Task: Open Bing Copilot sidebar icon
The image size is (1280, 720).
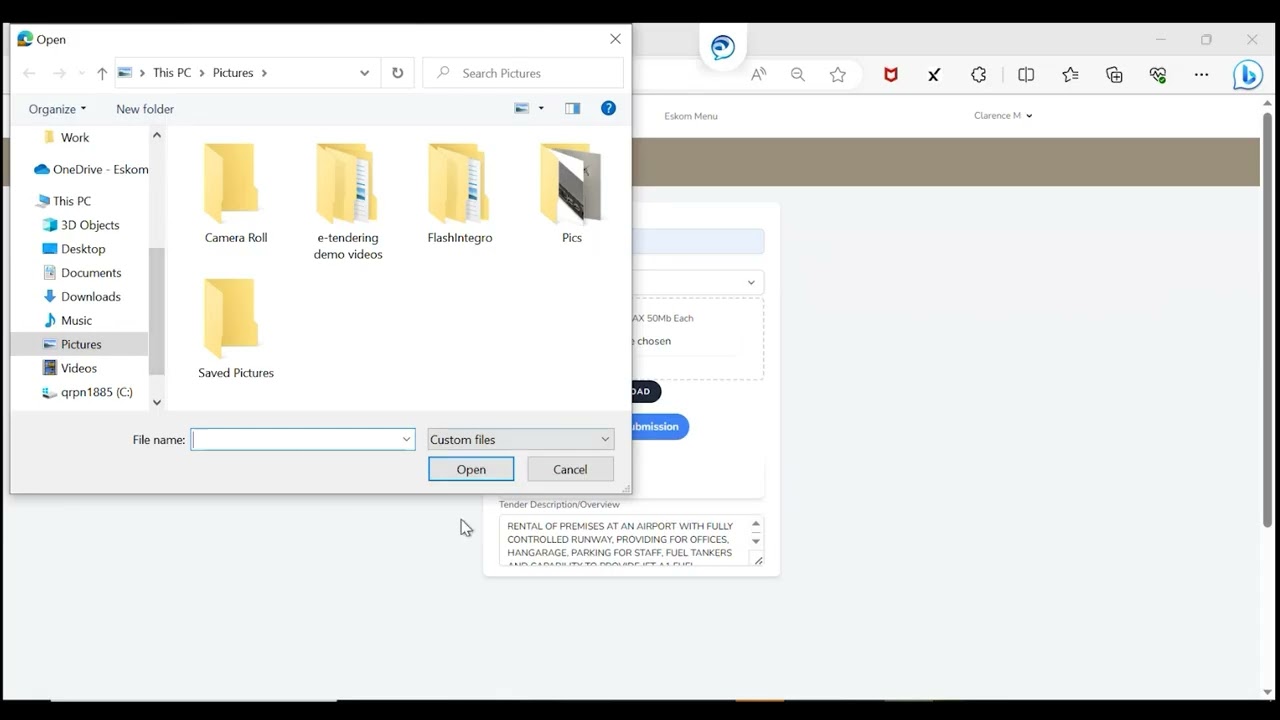Action: [x=1247, y=75]
